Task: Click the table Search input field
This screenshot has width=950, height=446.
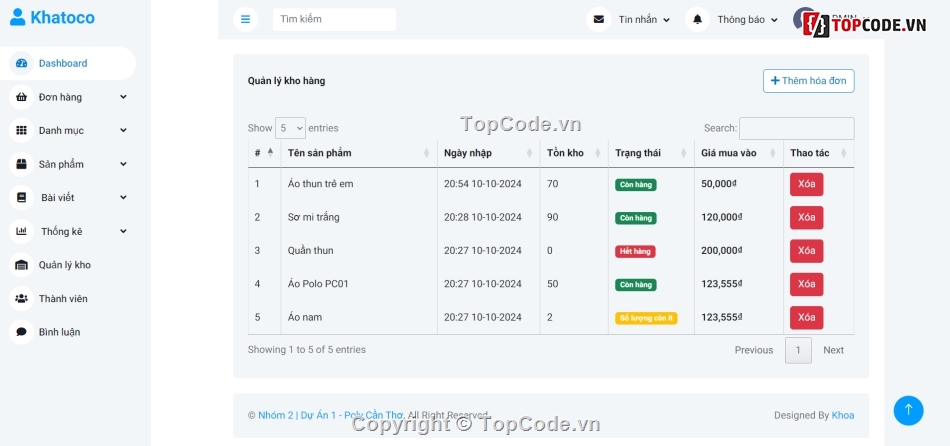Action: [x=796, y=128]
